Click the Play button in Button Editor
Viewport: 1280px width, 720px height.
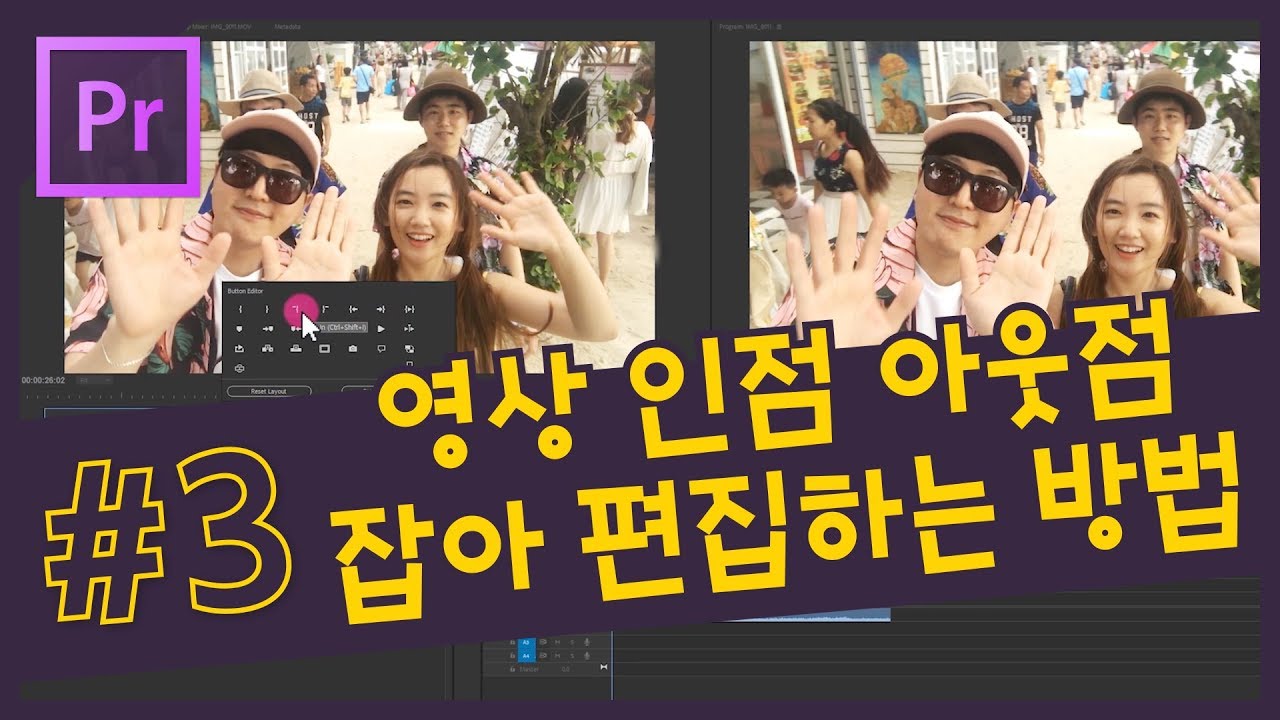(x=381, y=329)
